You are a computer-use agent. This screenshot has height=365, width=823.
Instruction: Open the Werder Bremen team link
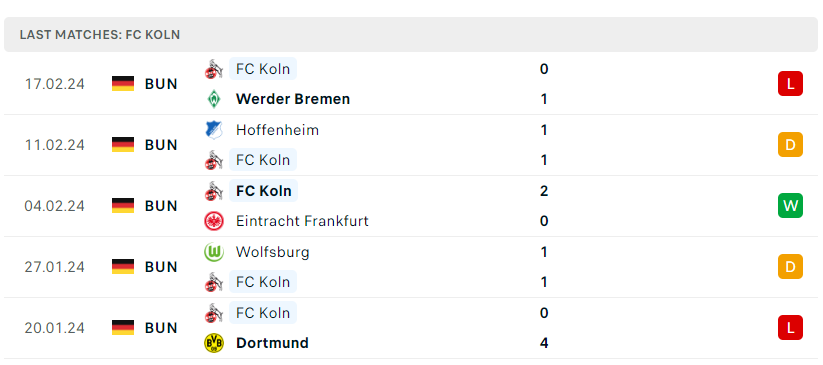293,99
